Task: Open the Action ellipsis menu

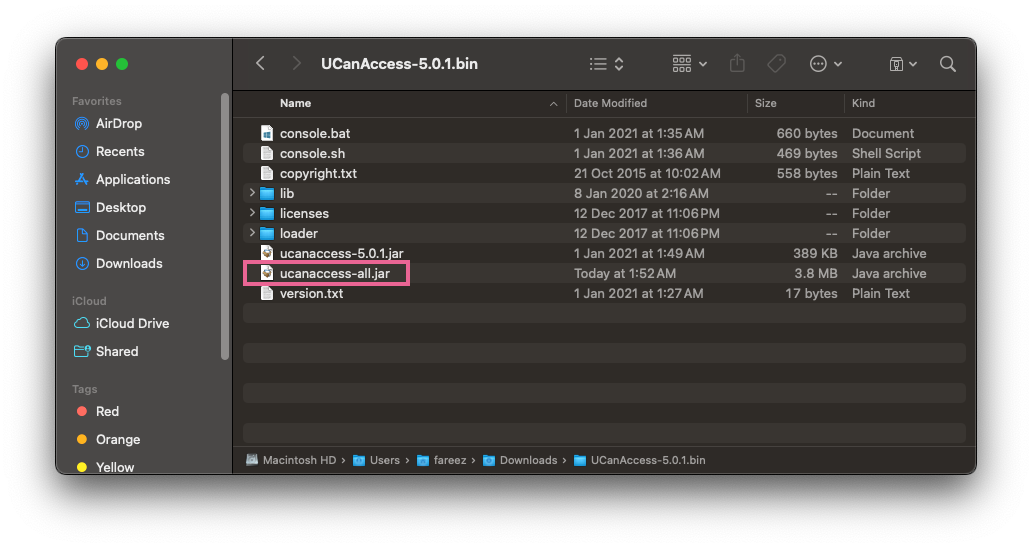Action: (x=825, y=64)
